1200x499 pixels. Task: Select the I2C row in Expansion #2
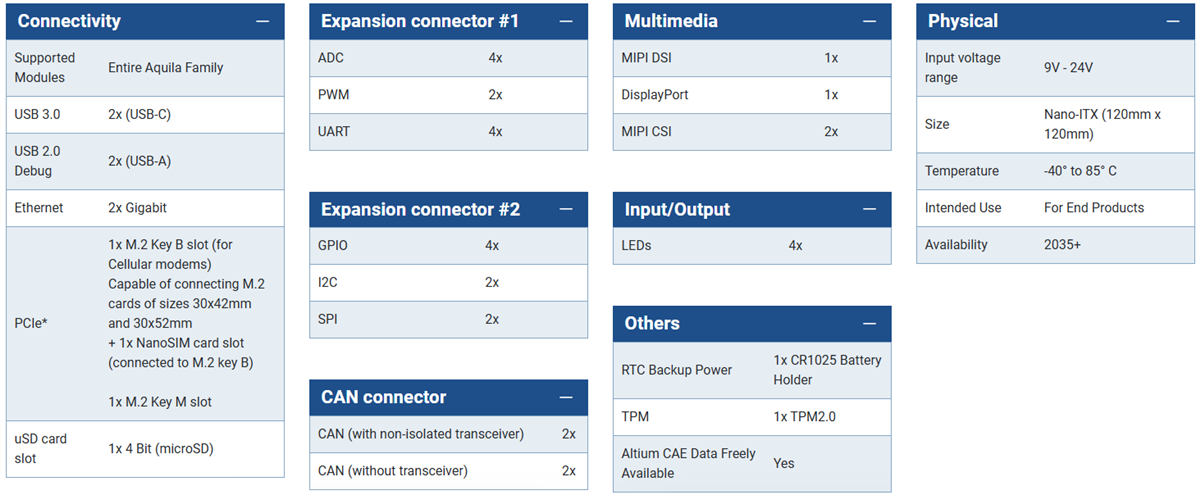(x=448, y=283)
